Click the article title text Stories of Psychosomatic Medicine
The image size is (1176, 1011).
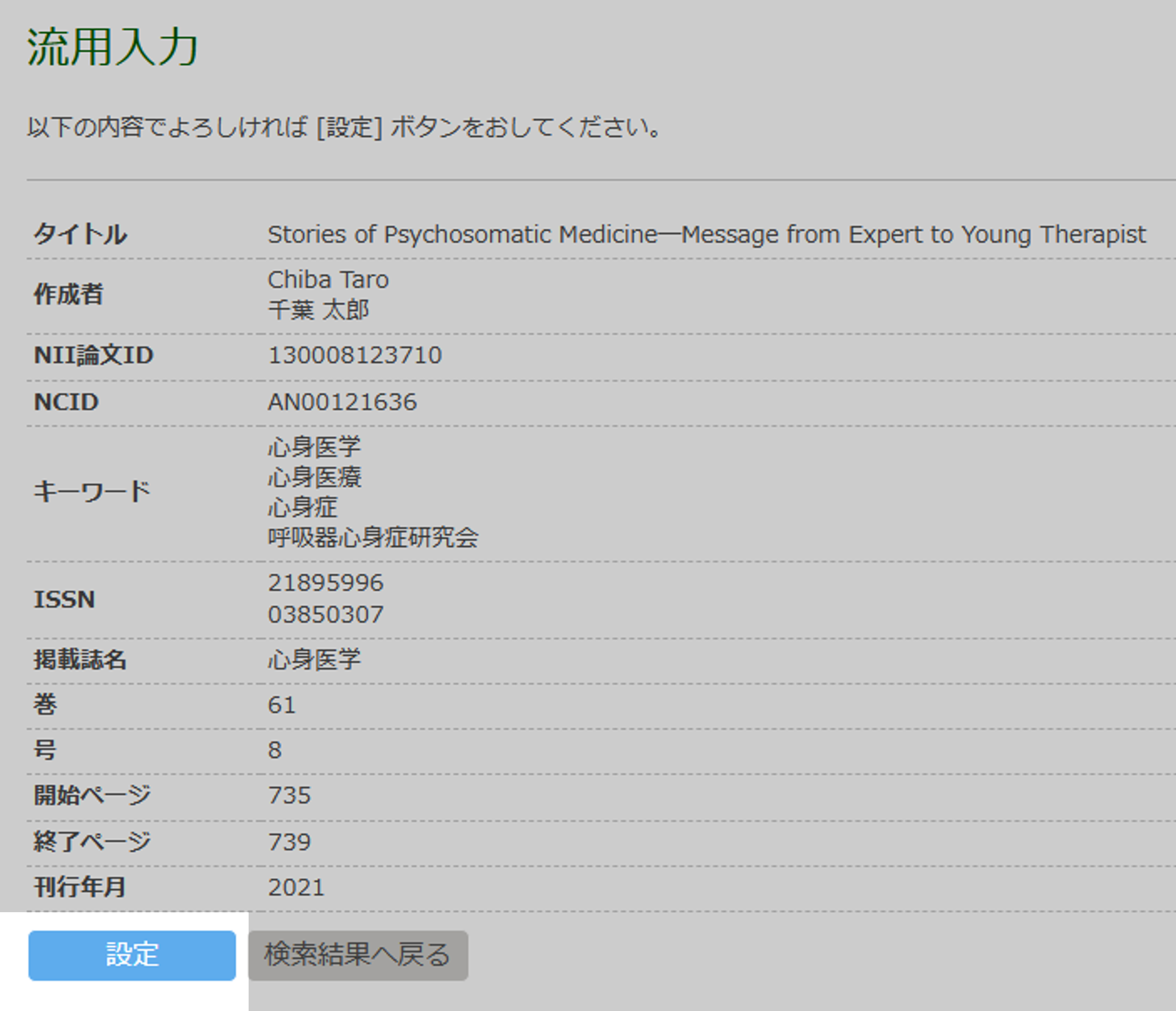(x=706, y=235)
